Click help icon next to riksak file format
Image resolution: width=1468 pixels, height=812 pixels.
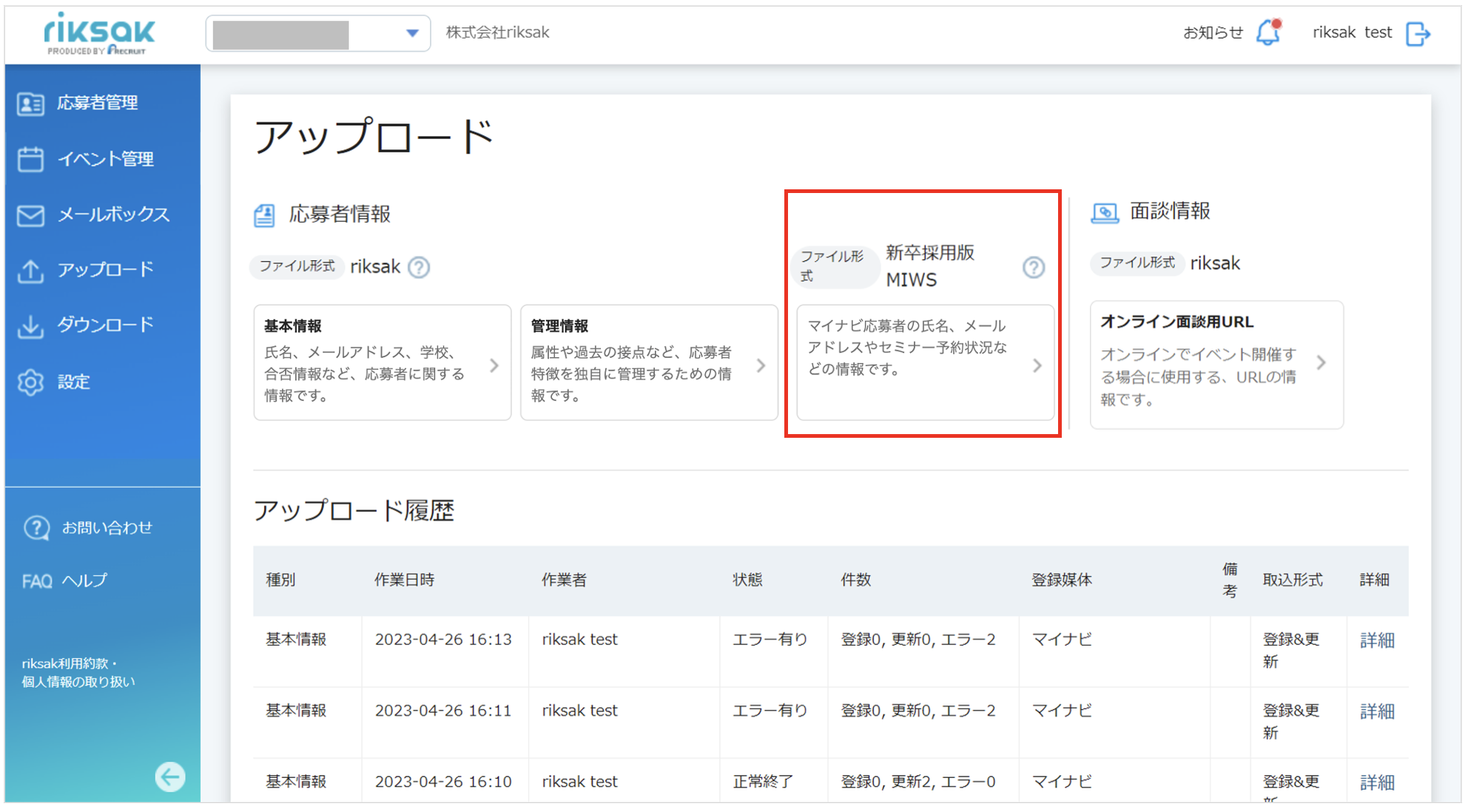click(x=419, y=267)
